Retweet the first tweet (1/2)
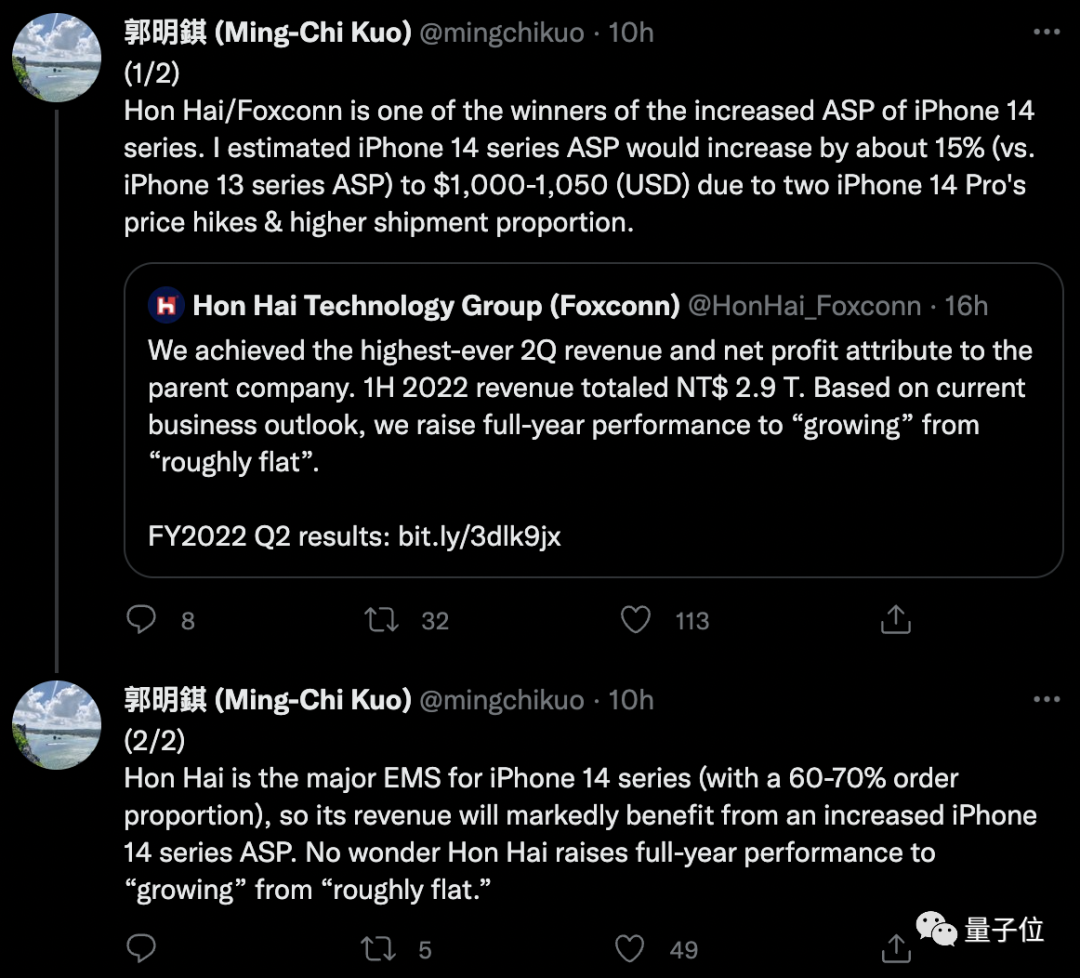This screenshot has width=1080, height=978. point(382,620)
